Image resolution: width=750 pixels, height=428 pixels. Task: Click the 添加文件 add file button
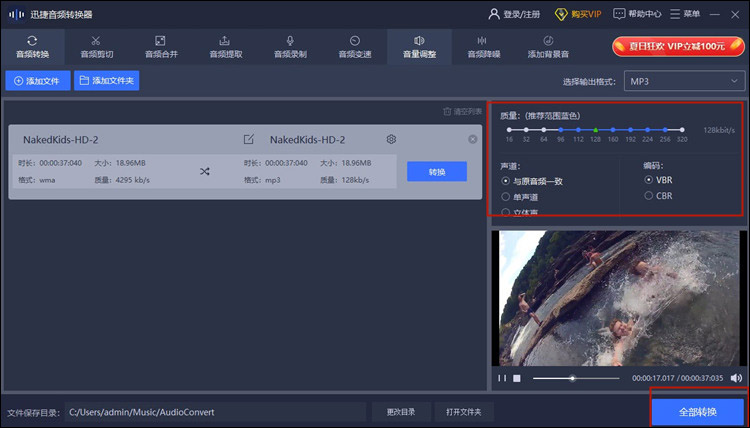38,80
